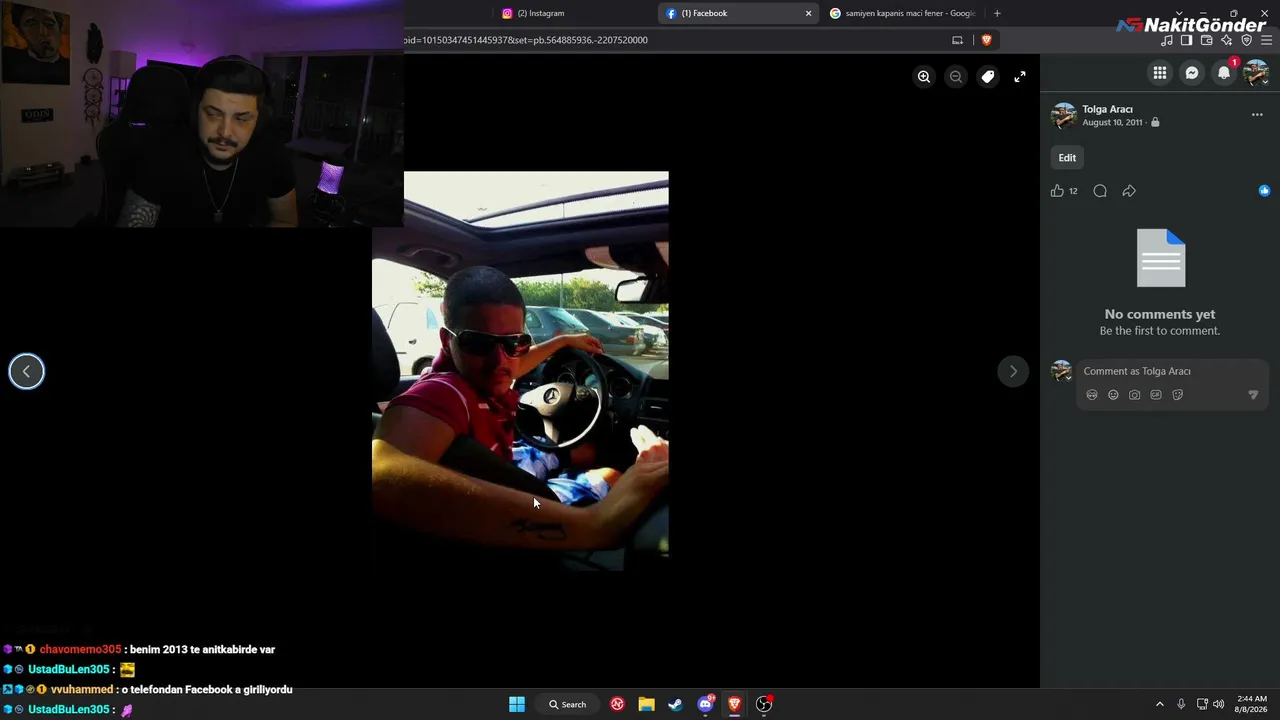Open post options three-dot menu
Screen dimensions: 1280x720
1257,115
